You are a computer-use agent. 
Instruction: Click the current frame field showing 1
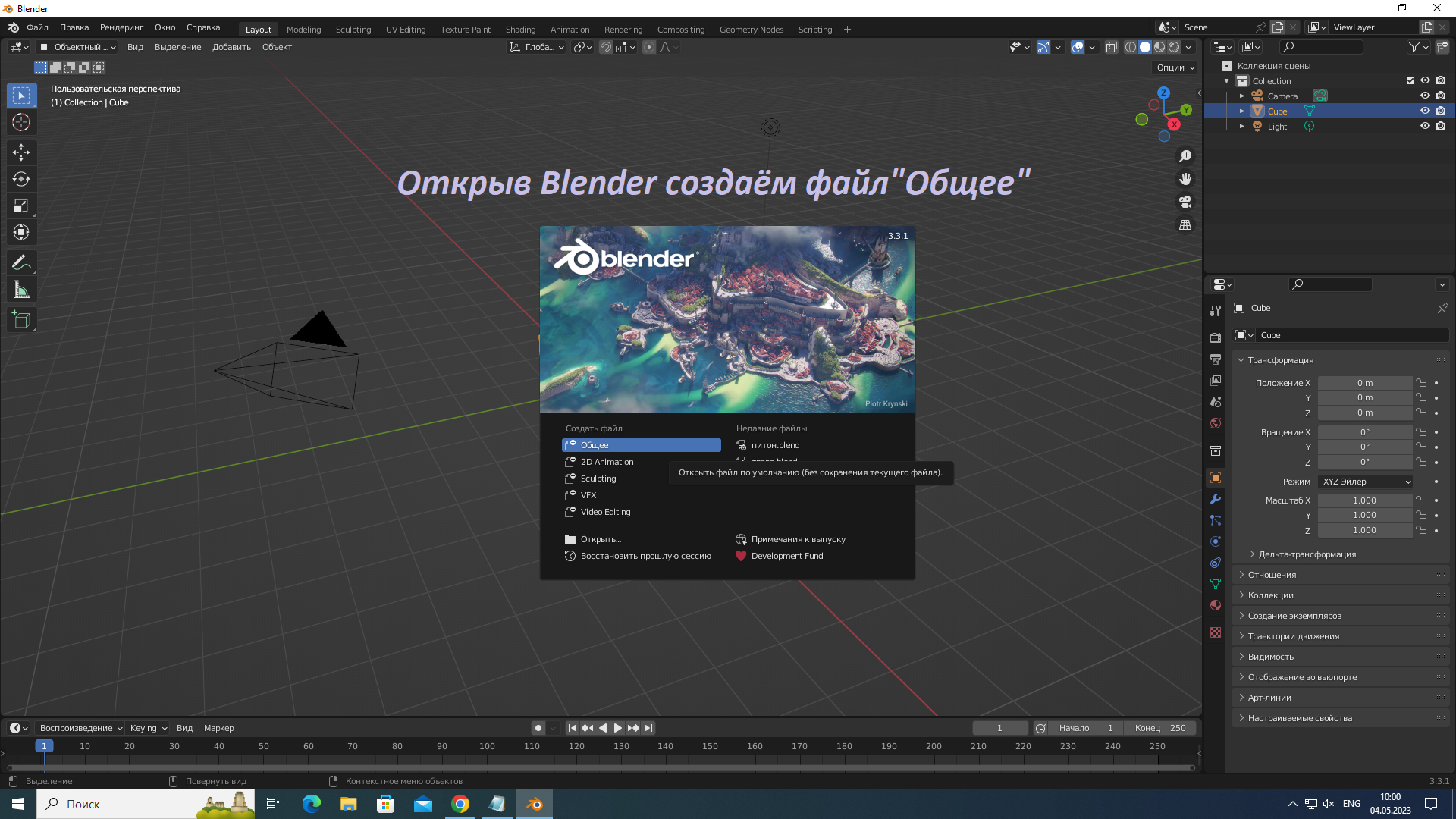[x=1000, y=728]
